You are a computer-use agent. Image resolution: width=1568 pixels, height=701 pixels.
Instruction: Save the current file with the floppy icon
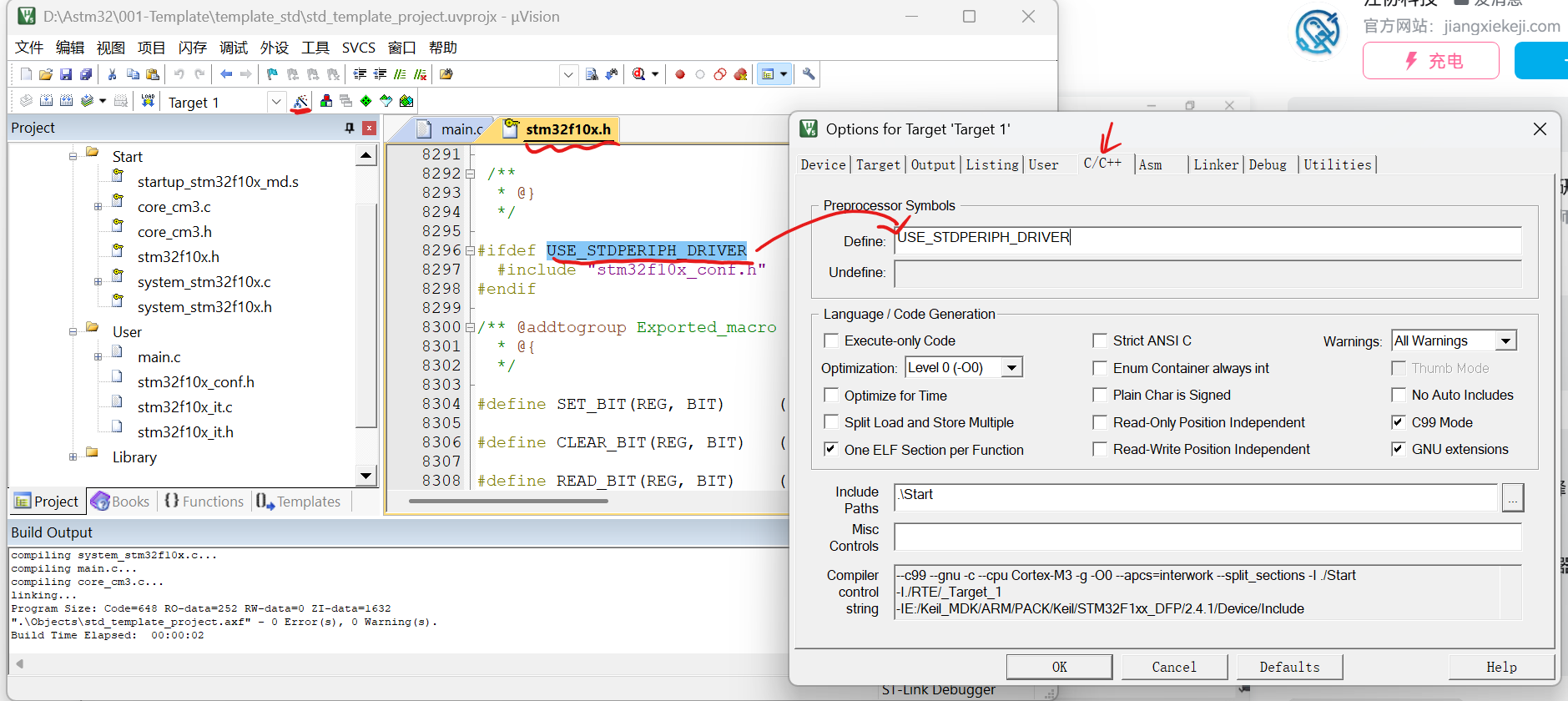pos(66,74)
